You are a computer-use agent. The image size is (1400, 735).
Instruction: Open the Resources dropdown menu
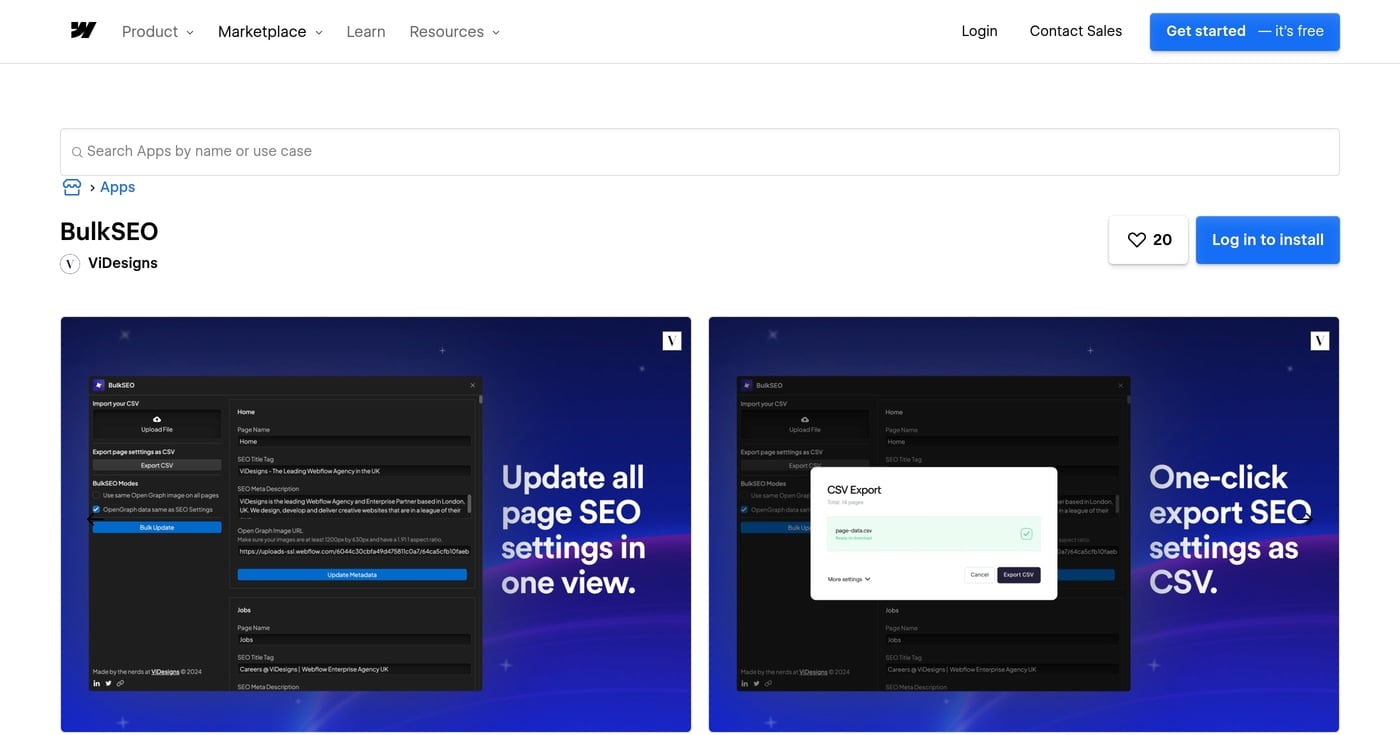(454, 32)
